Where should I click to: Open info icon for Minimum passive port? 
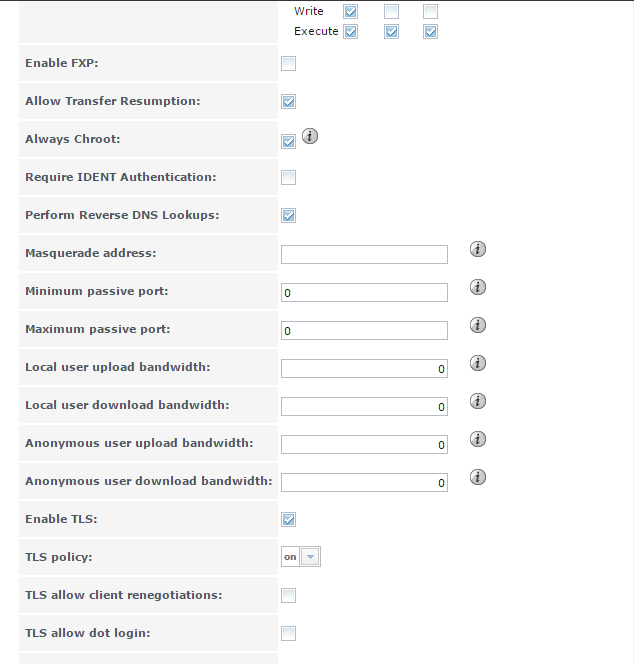[x=478, y=287]
